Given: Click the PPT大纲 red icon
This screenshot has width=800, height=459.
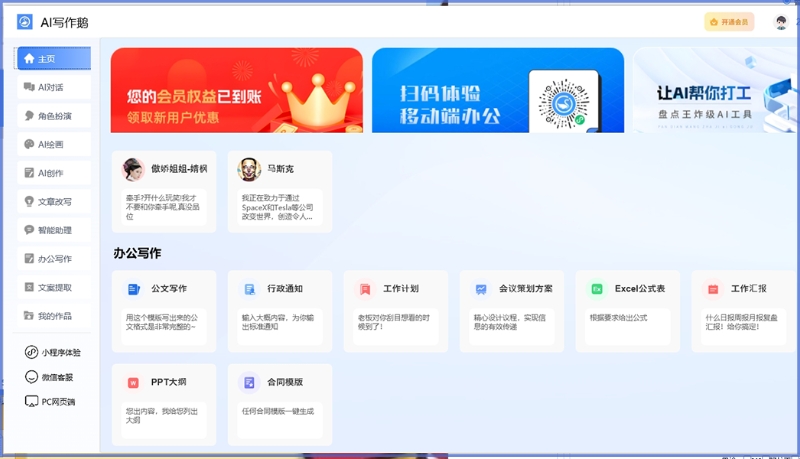Looking at the screenshot, I should [133, 382].
